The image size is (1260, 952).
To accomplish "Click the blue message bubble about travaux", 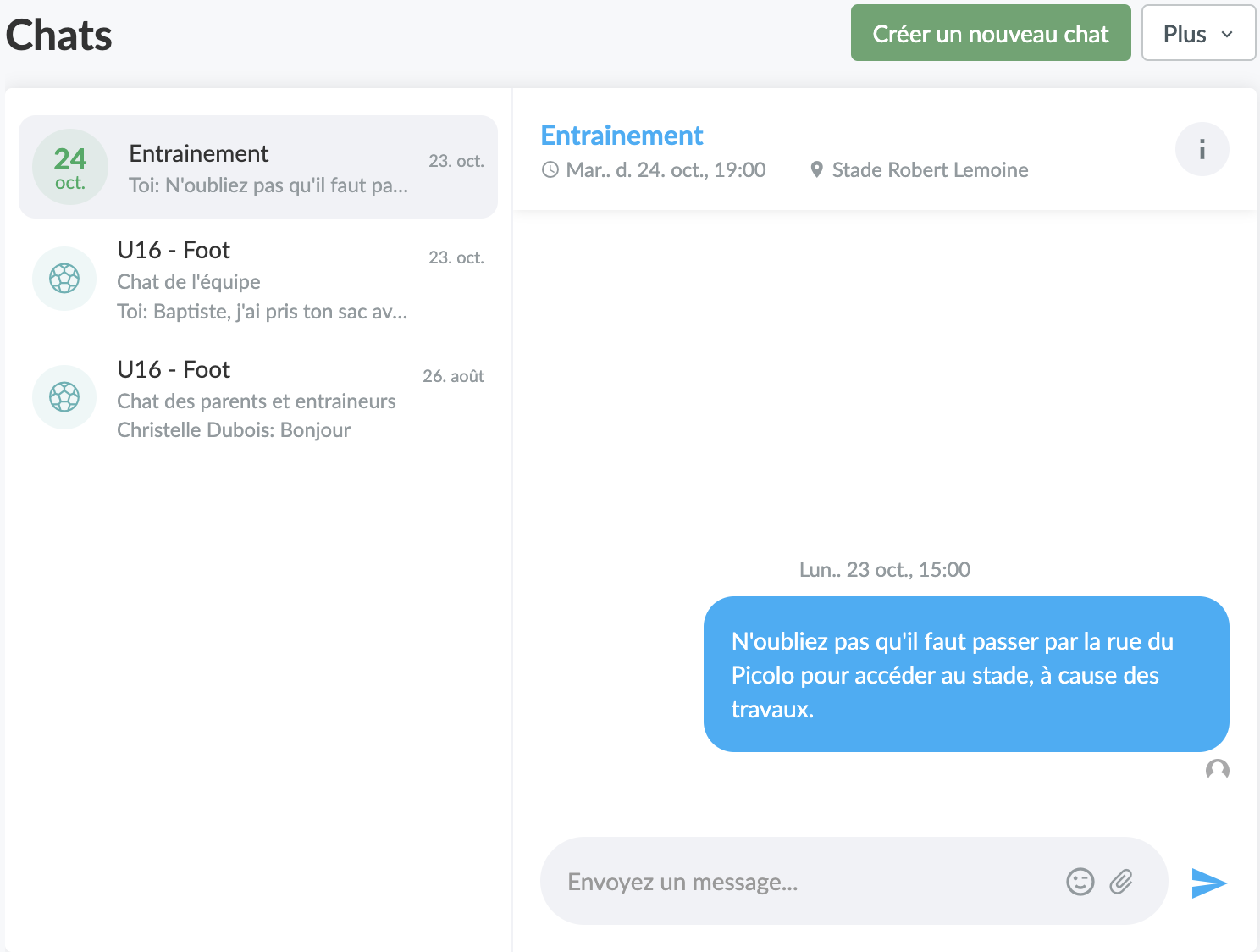I will click(966, 674).
